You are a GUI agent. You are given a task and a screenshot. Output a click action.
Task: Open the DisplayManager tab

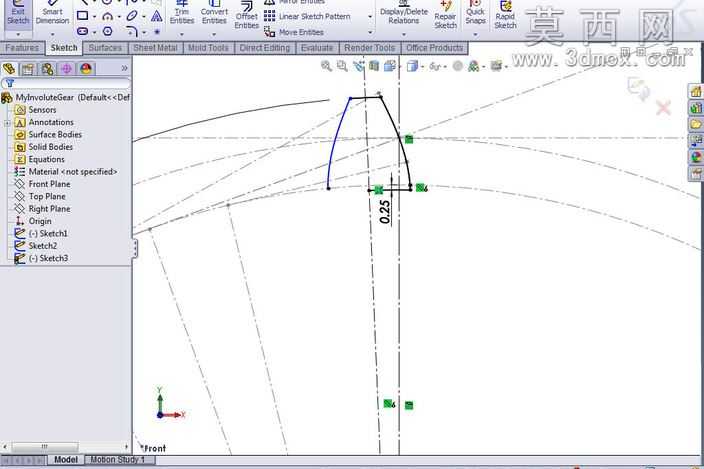pos(86,69)
